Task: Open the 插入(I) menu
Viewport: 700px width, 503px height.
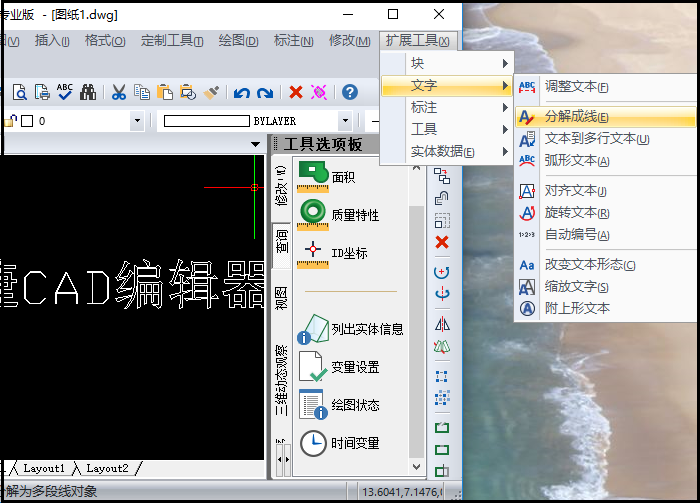Action: click(52, 41)
